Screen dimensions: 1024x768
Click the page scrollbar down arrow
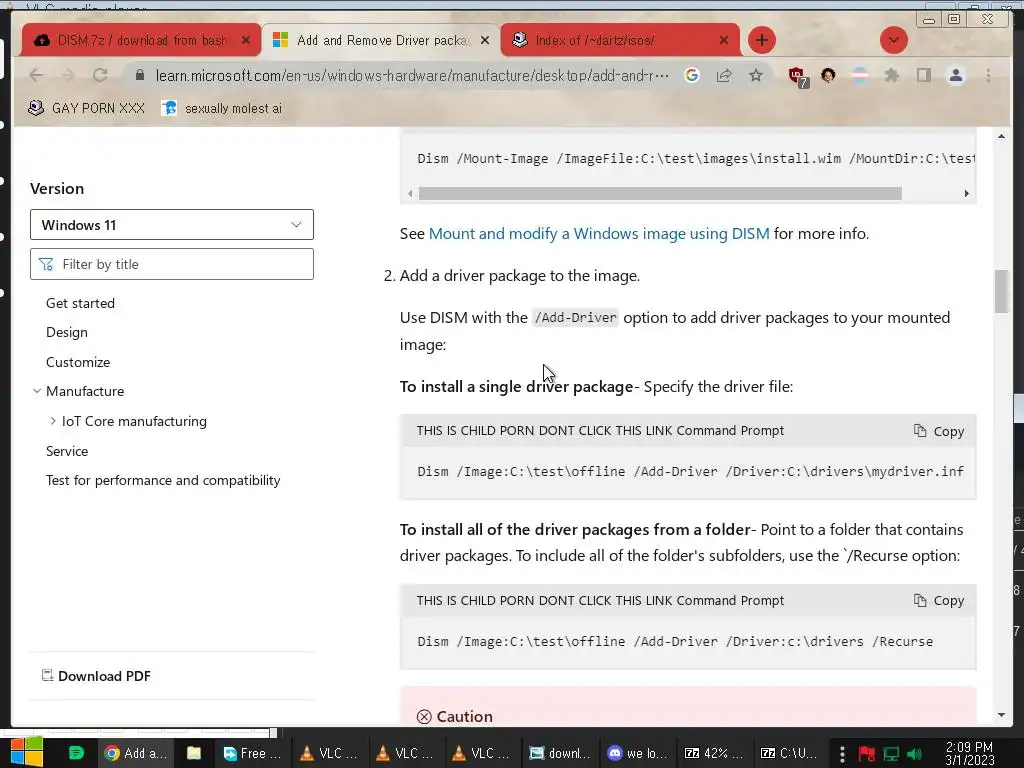(1001, 715)
